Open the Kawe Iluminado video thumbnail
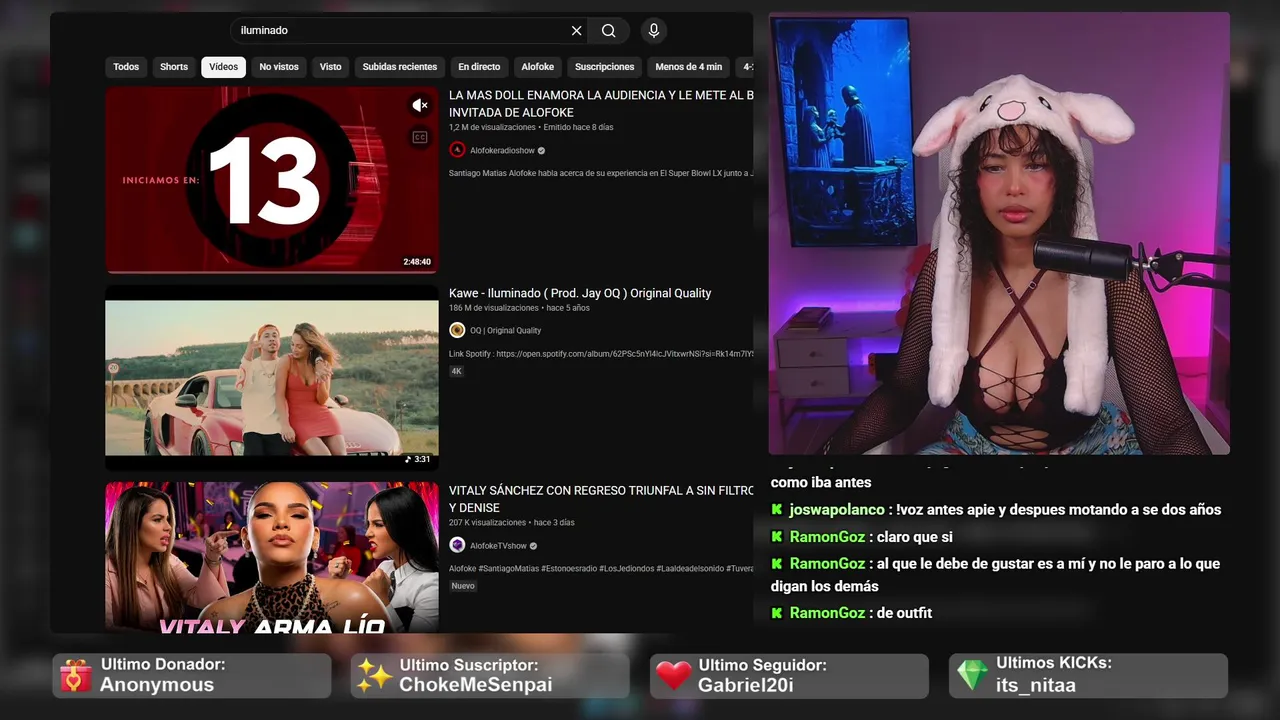Screen dimensions: 1280x720 (x=272, y=378)
